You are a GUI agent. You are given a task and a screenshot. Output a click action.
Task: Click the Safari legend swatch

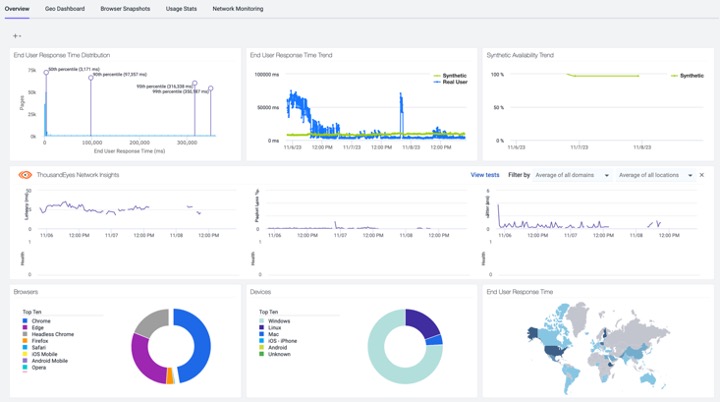click(x=25, y=348)
